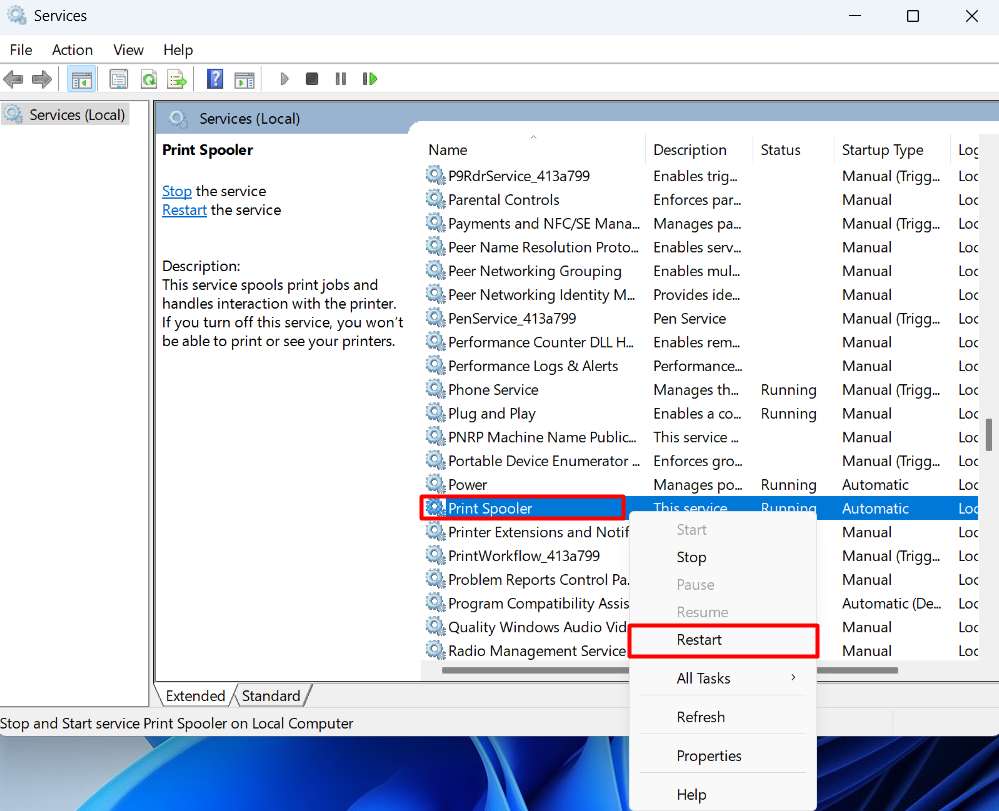
Task: Click the Restart the service link
Action: coord(184,210)
